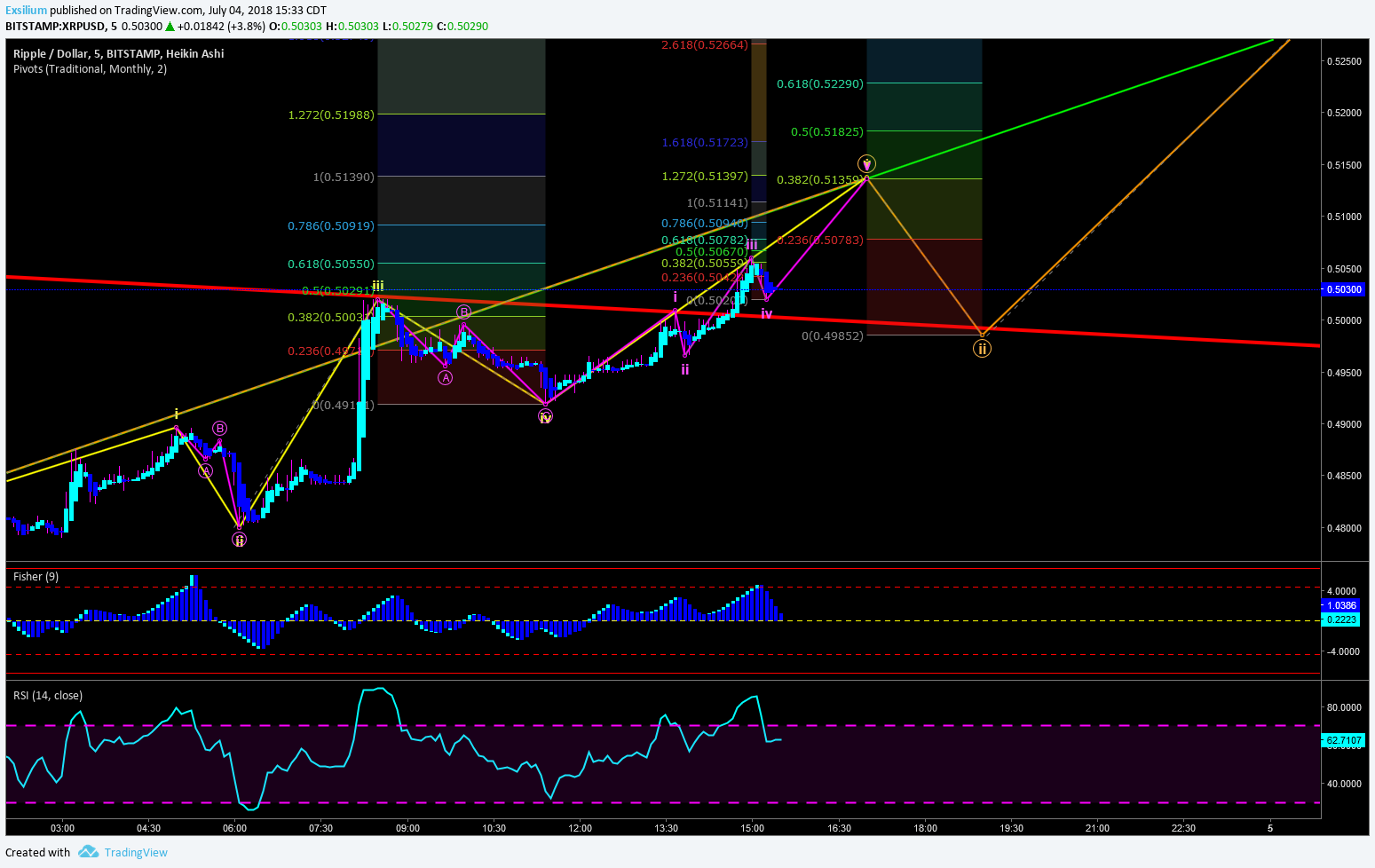Select the Pivots (Traditional, Monthly, 2) label
This screenshot has height=868, width=1375.
point(90,69)
